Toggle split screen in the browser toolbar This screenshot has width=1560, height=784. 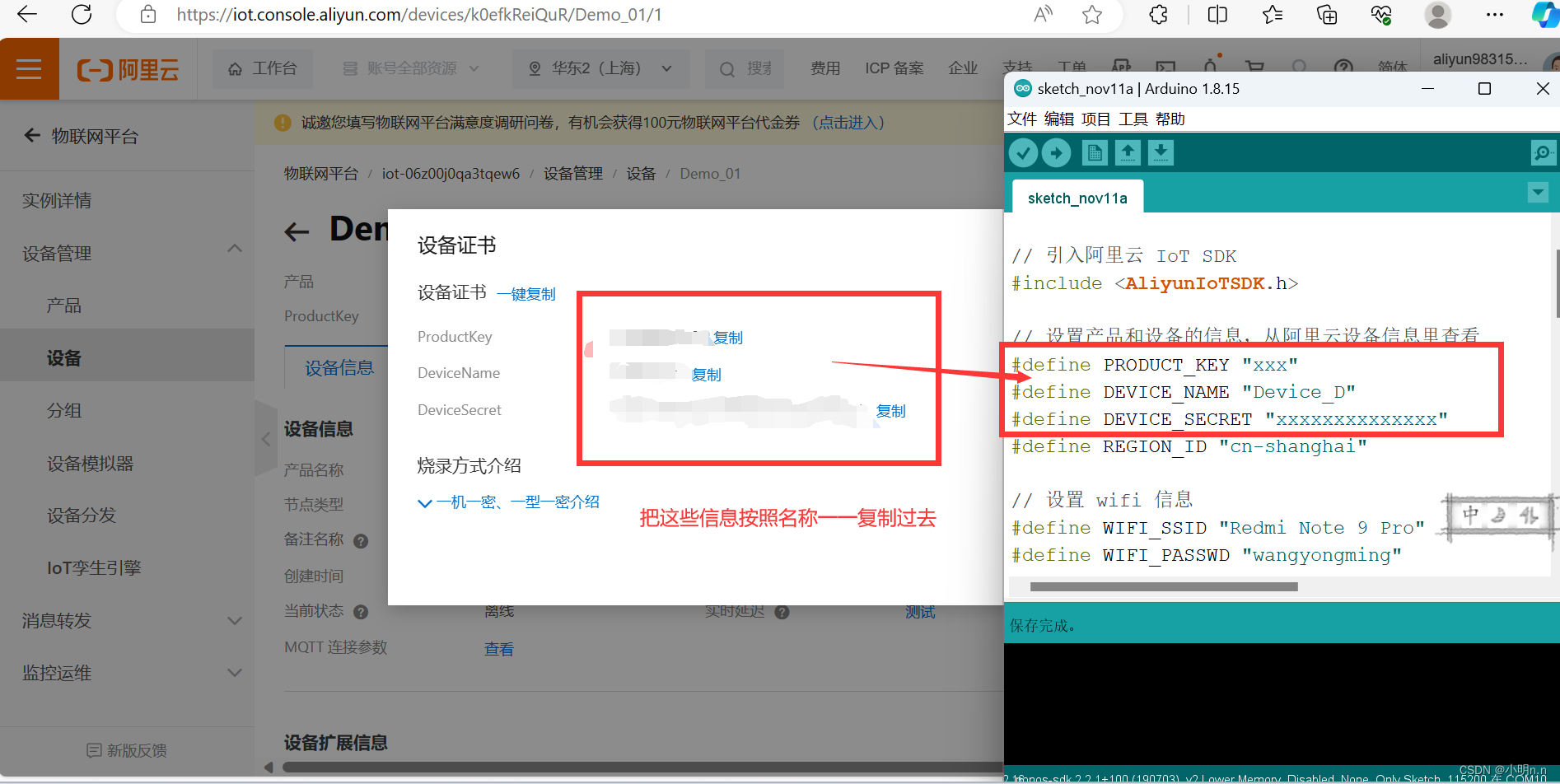[x=1217, y=14]
